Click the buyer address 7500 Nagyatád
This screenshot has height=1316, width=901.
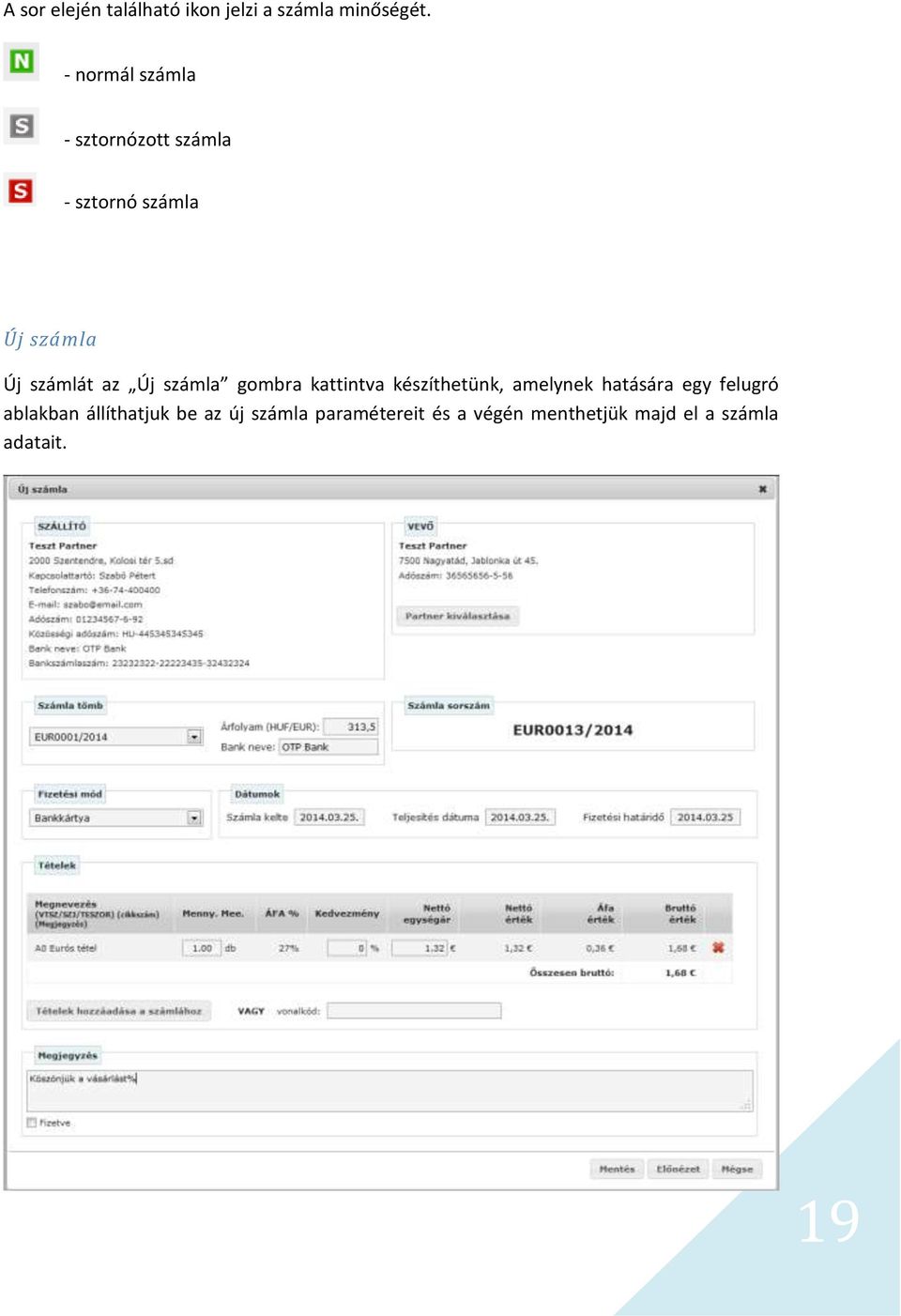tap(468, 560)
